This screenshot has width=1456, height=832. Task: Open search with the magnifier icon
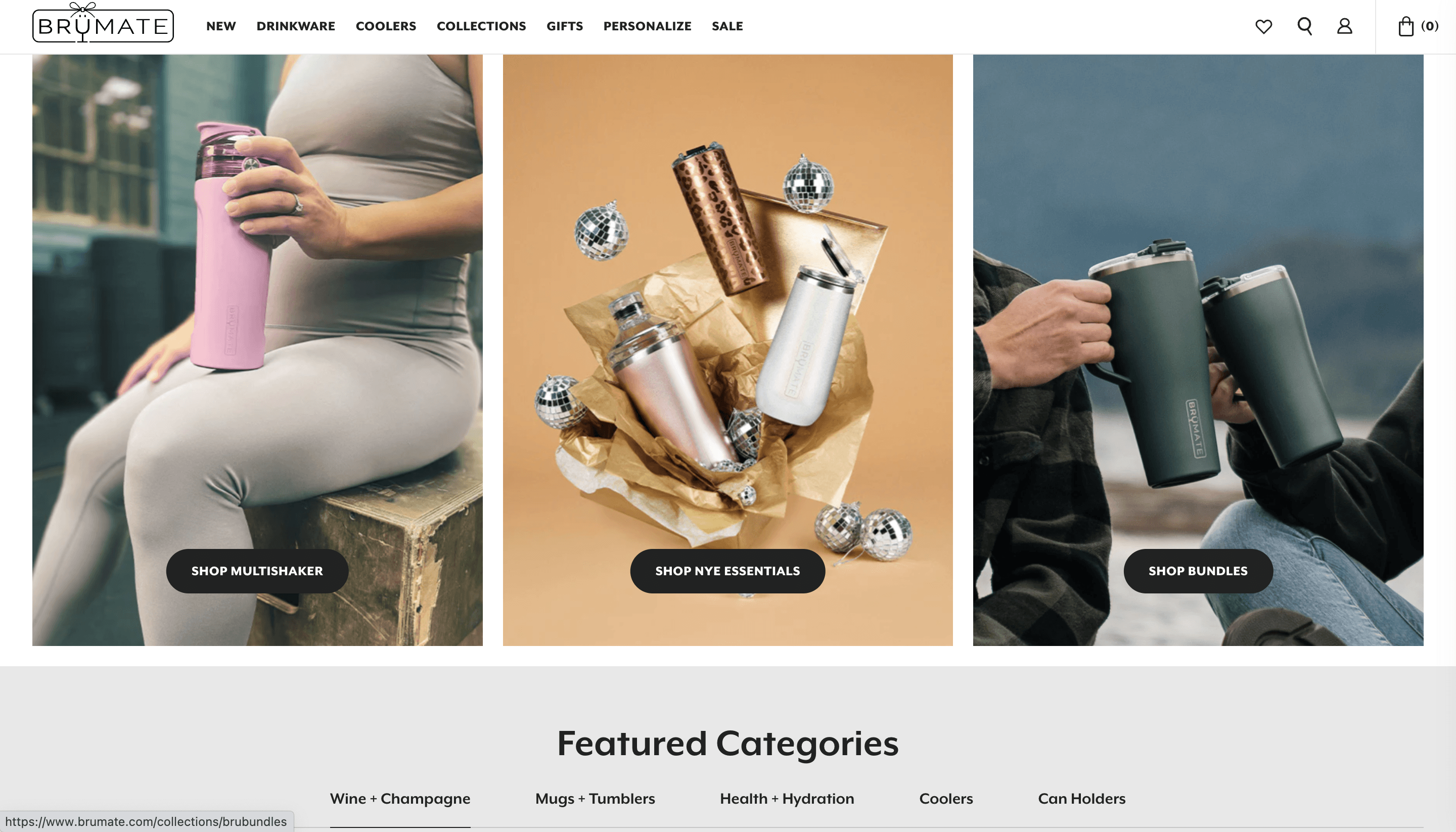point(1304,26)
